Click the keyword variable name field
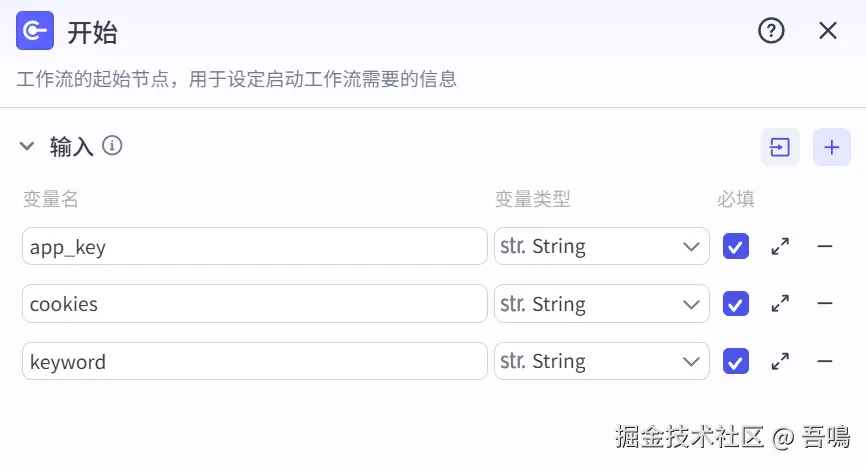The width and height of the screenshot is (866, 466). [x=254, y=362]
